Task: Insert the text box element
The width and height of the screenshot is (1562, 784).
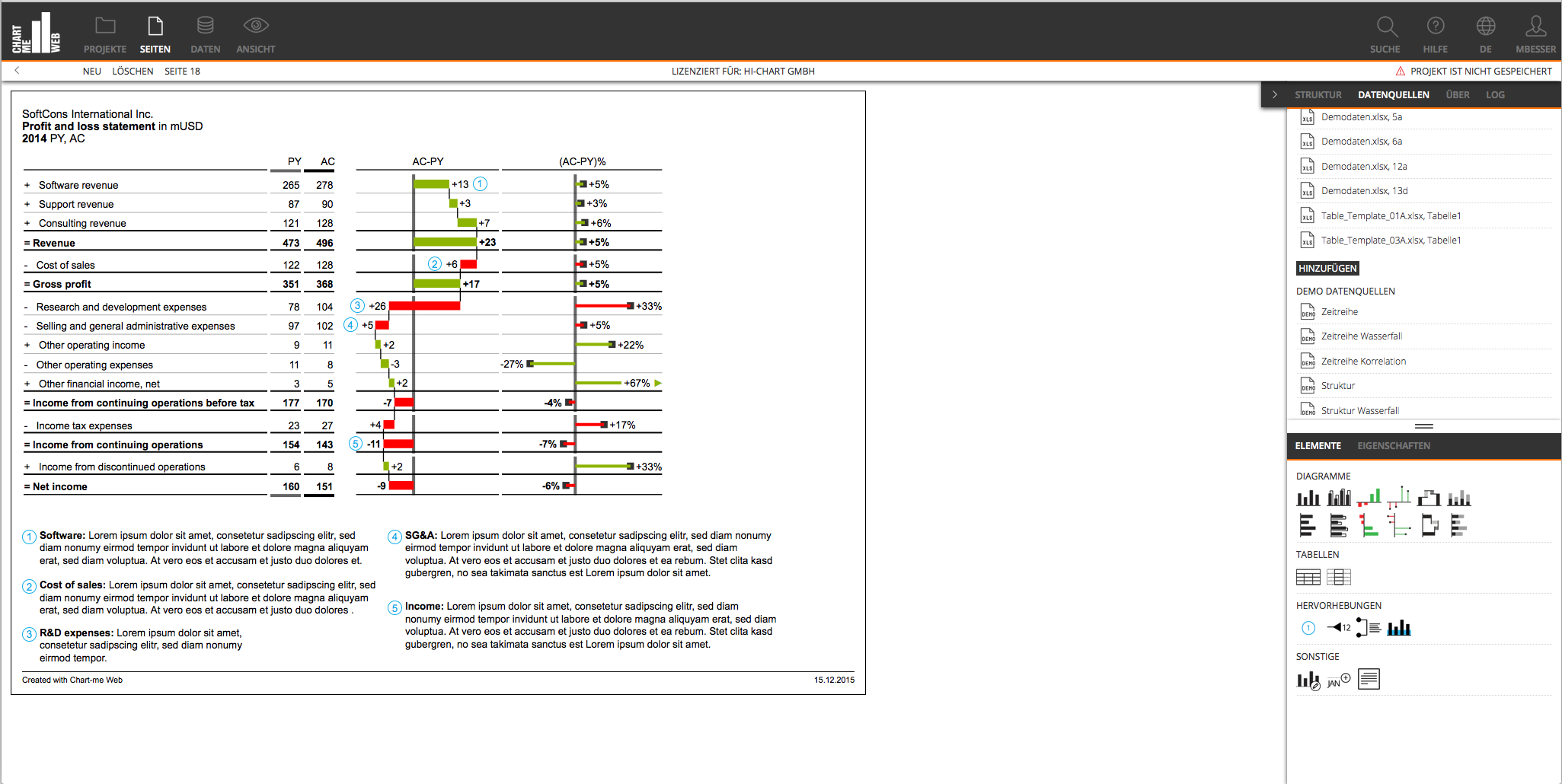Action: pyautogui.click(x=1369, y=679)
